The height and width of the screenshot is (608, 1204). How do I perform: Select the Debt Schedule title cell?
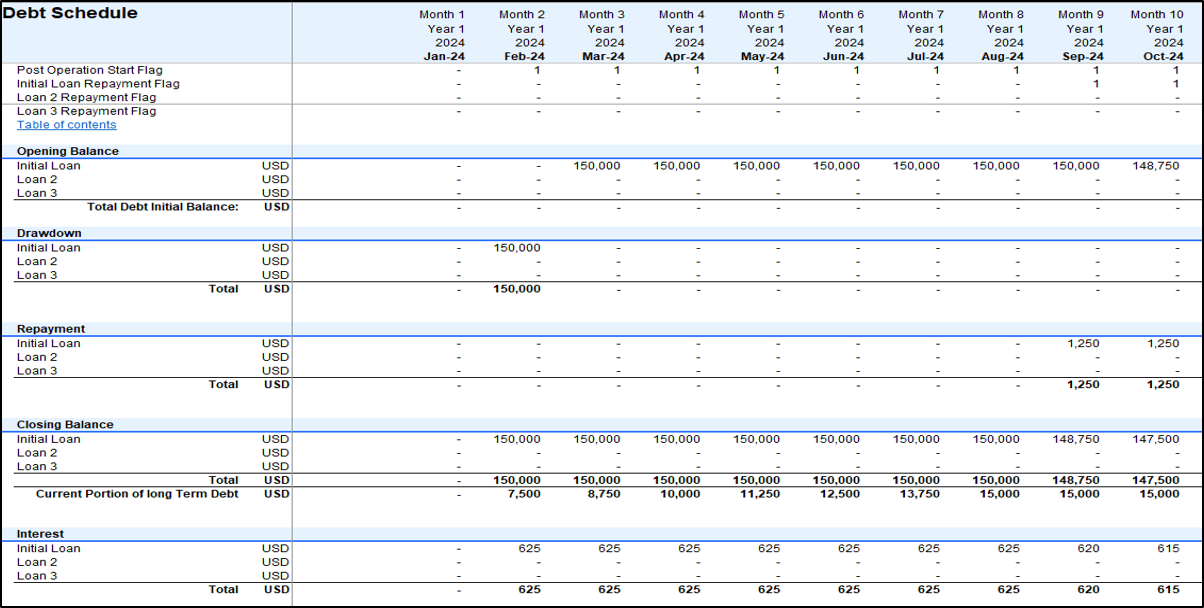[x=71, y=14]
